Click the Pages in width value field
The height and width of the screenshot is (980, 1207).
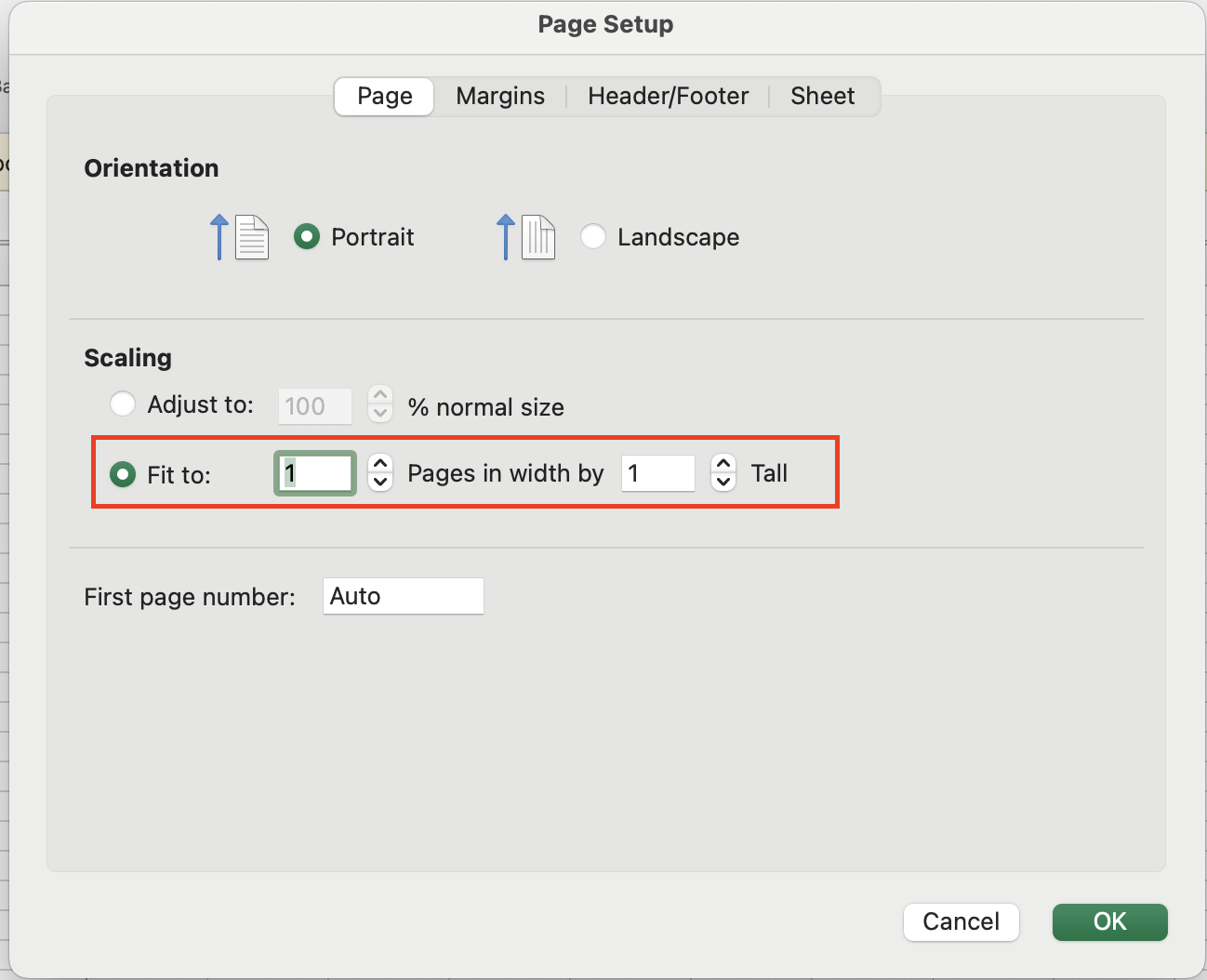point(314,473)
